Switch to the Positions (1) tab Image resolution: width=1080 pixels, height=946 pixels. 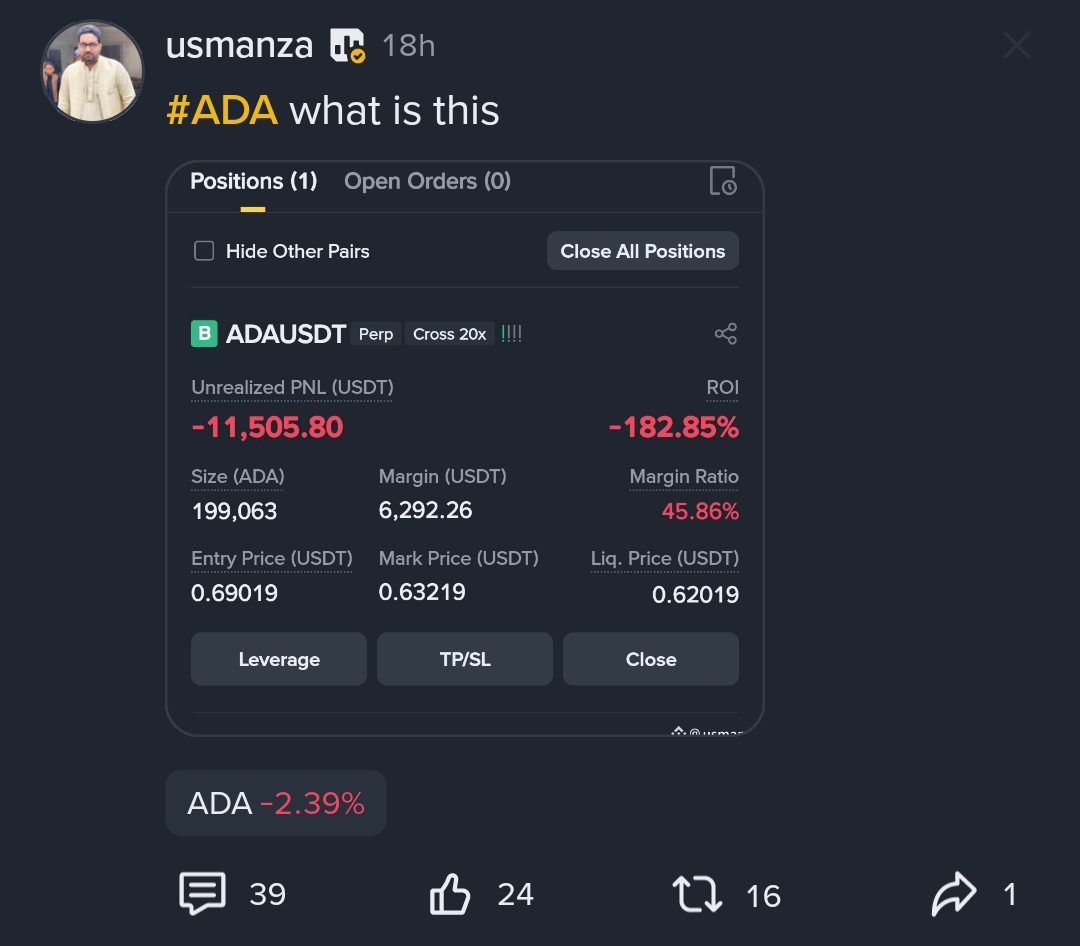(253, 181)
